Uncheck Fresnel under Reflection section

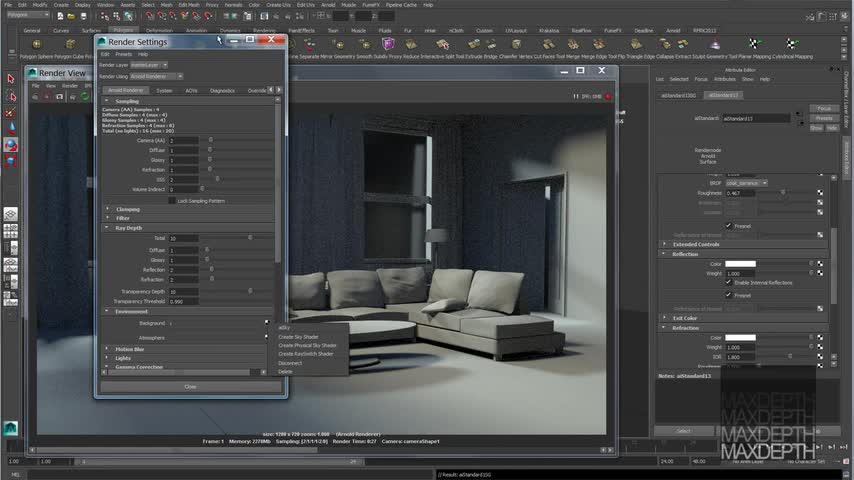(728, 295)
